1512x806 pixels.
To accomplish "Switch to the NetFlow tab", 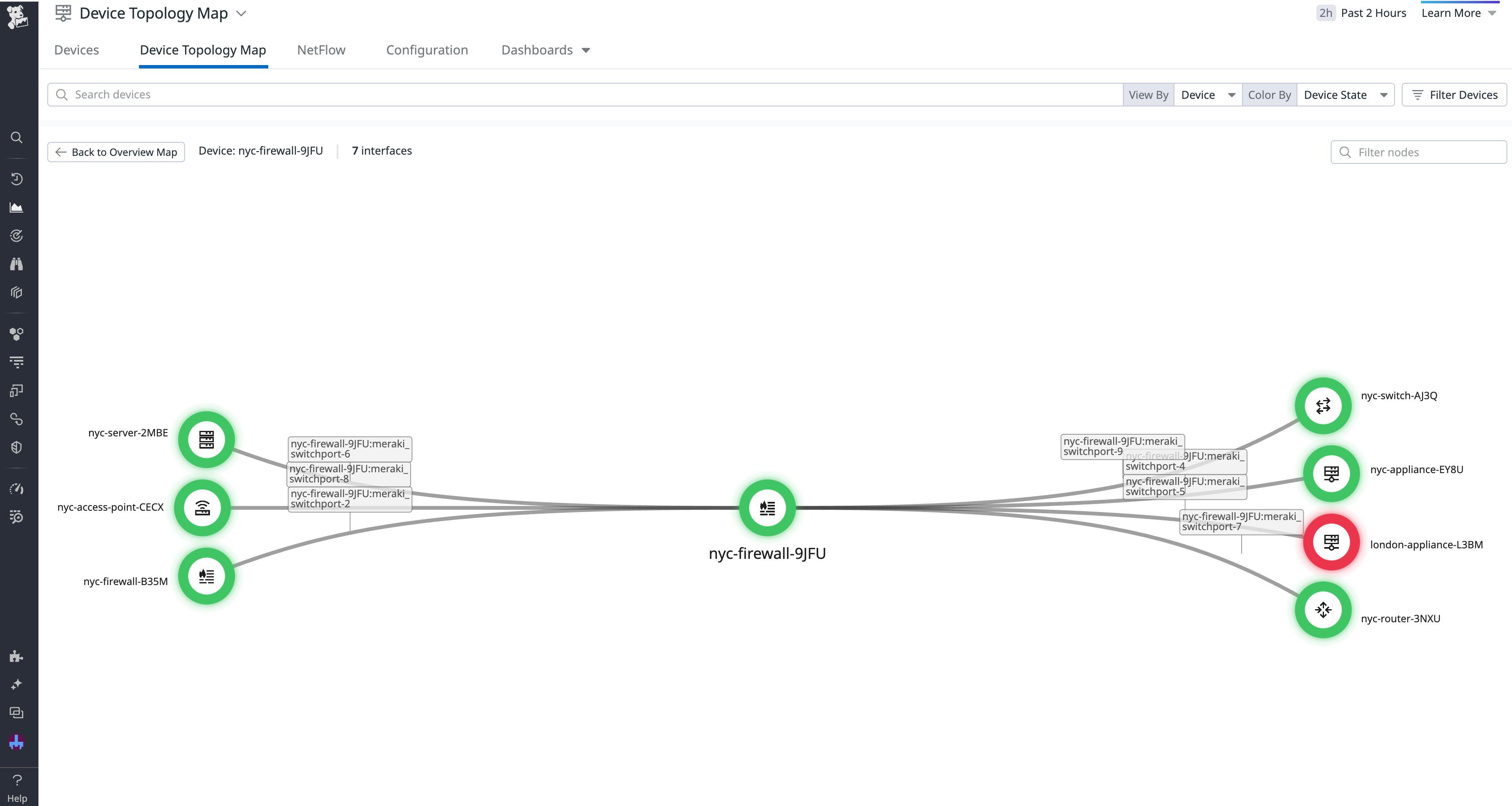I will pyautogui.click(x=321, y=51).
